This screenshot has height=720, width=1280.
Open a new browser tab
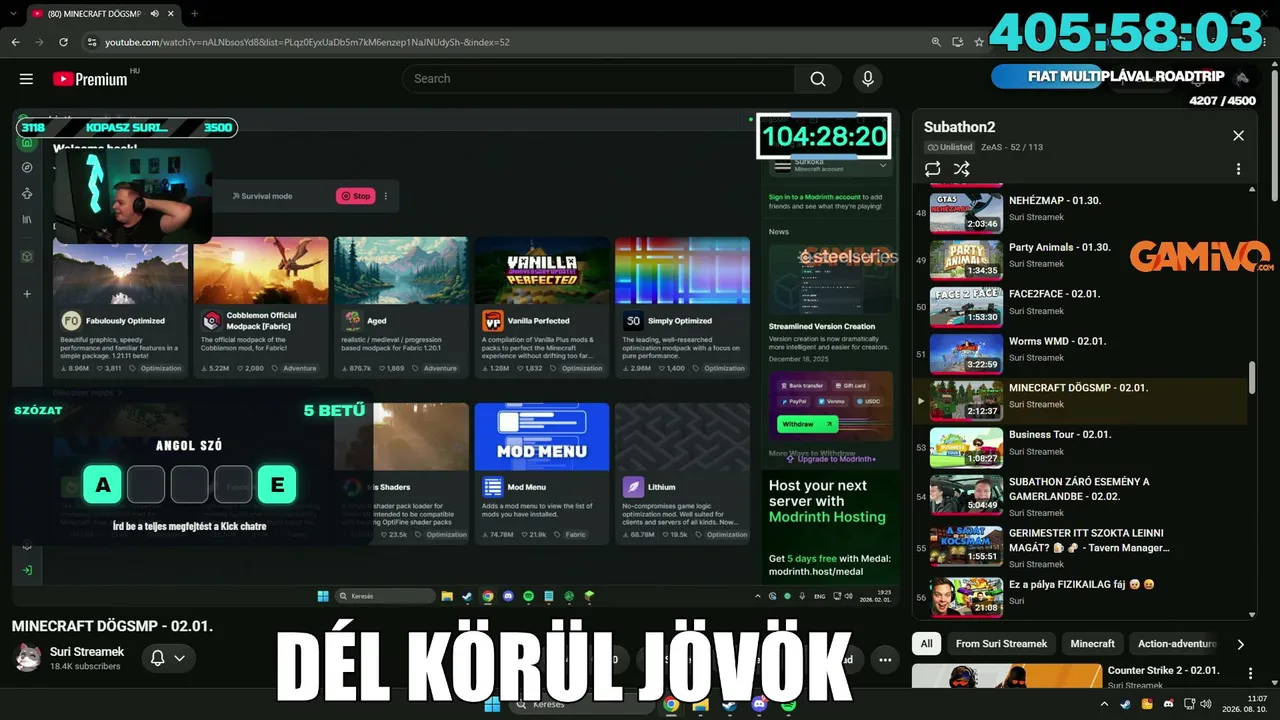click(194, 14)
